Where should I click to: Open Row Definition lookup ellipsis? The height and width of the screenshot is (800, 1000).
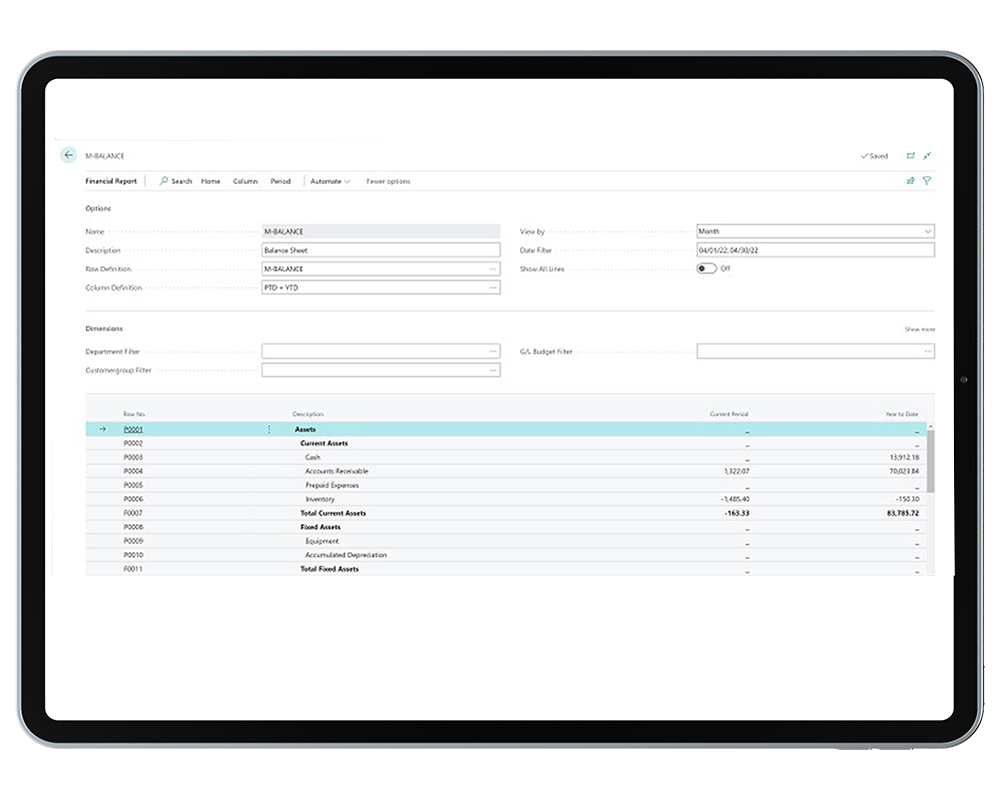pos(493,269)
